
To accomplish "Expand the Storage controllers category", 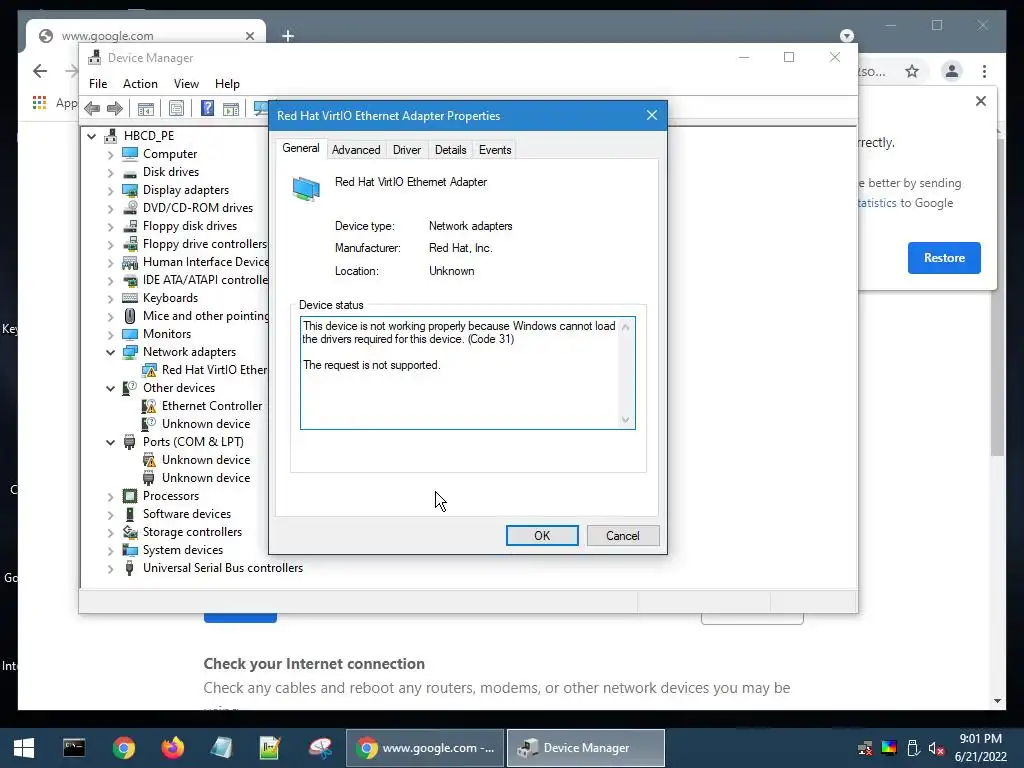I will [110, 533].
